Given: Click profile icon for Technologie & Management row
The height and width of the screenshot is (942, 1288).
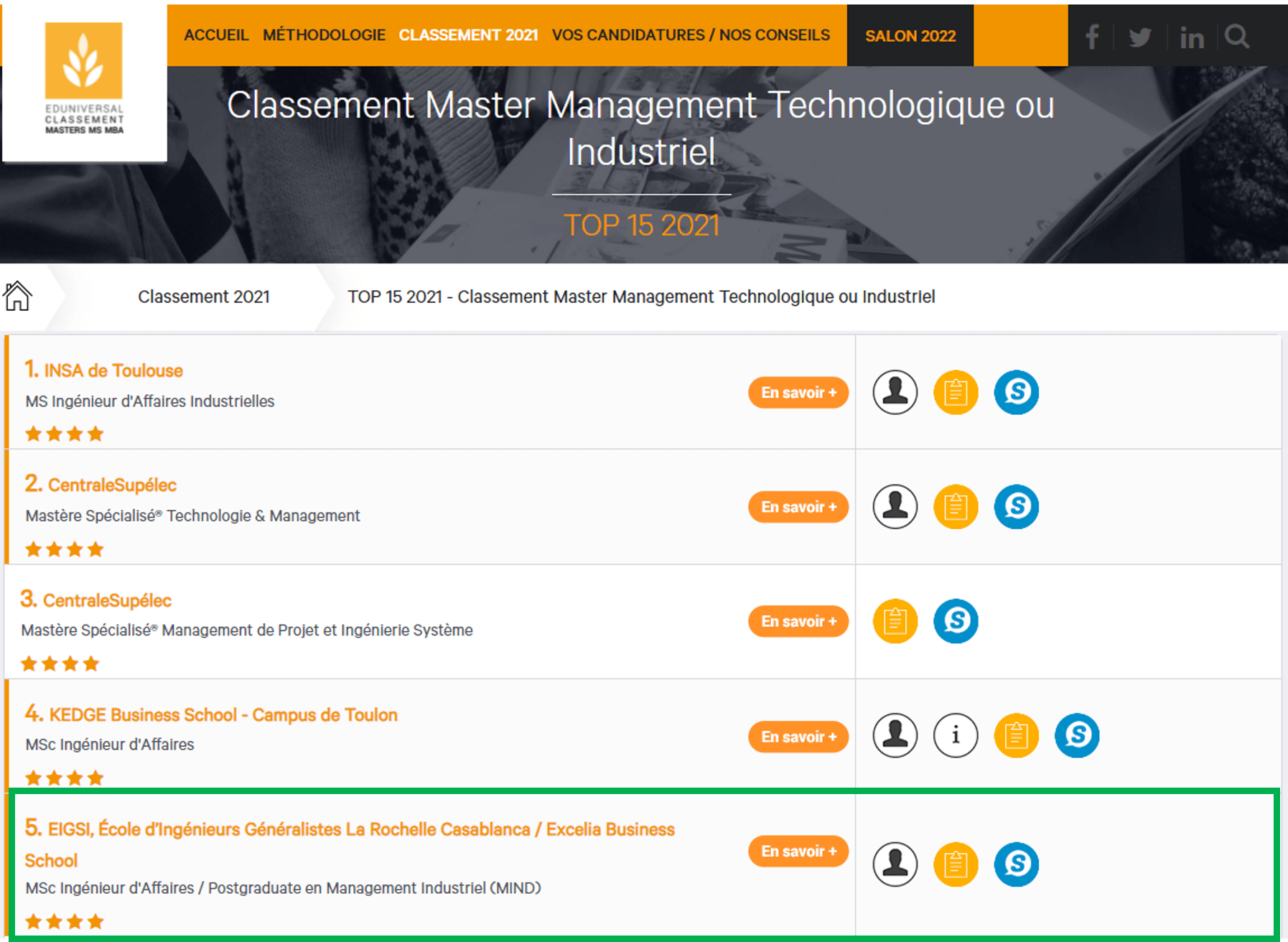Looking at the screenshot, I should click(x=895, y=507).
